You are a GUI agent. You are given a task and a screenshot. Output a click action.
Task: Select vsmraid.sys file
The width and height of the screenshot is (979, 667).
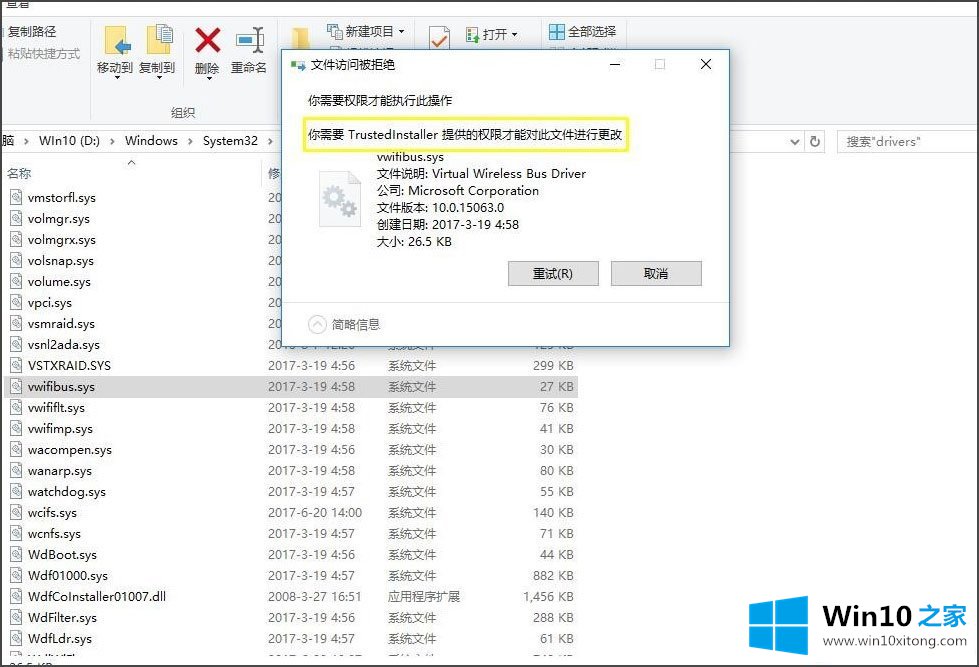coord(61,324)
